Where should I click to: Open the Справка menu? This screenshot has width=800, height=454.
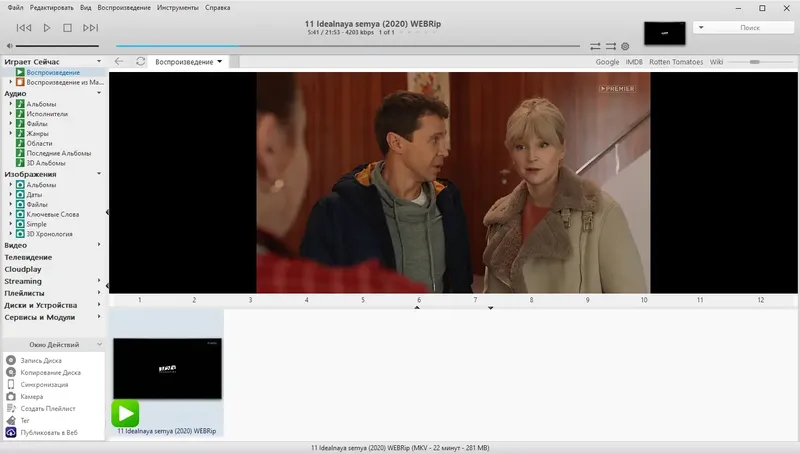tap(217, 8)
